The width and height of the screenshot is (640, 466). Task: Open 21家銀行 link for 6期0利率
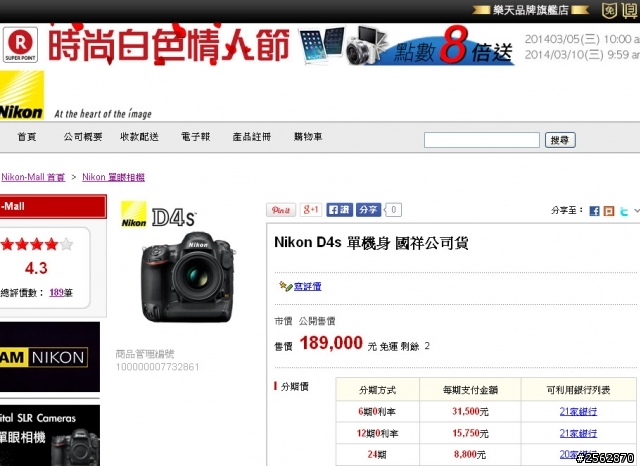[578, 411]
